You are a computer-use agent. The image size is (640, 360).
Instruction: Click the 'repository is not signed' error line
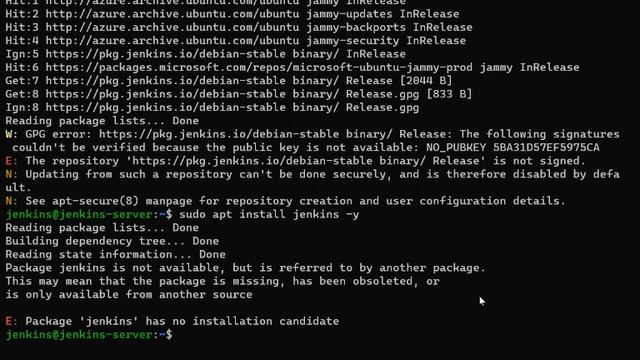(x=296, y=161)
